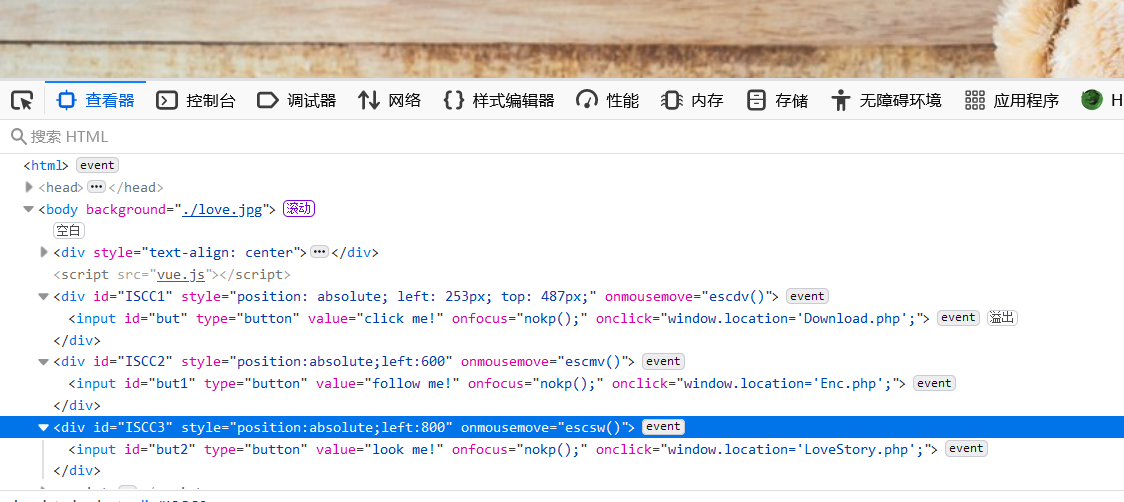Open the 应用程序 application tab

pyautogui.click(x=1011, y=100)
